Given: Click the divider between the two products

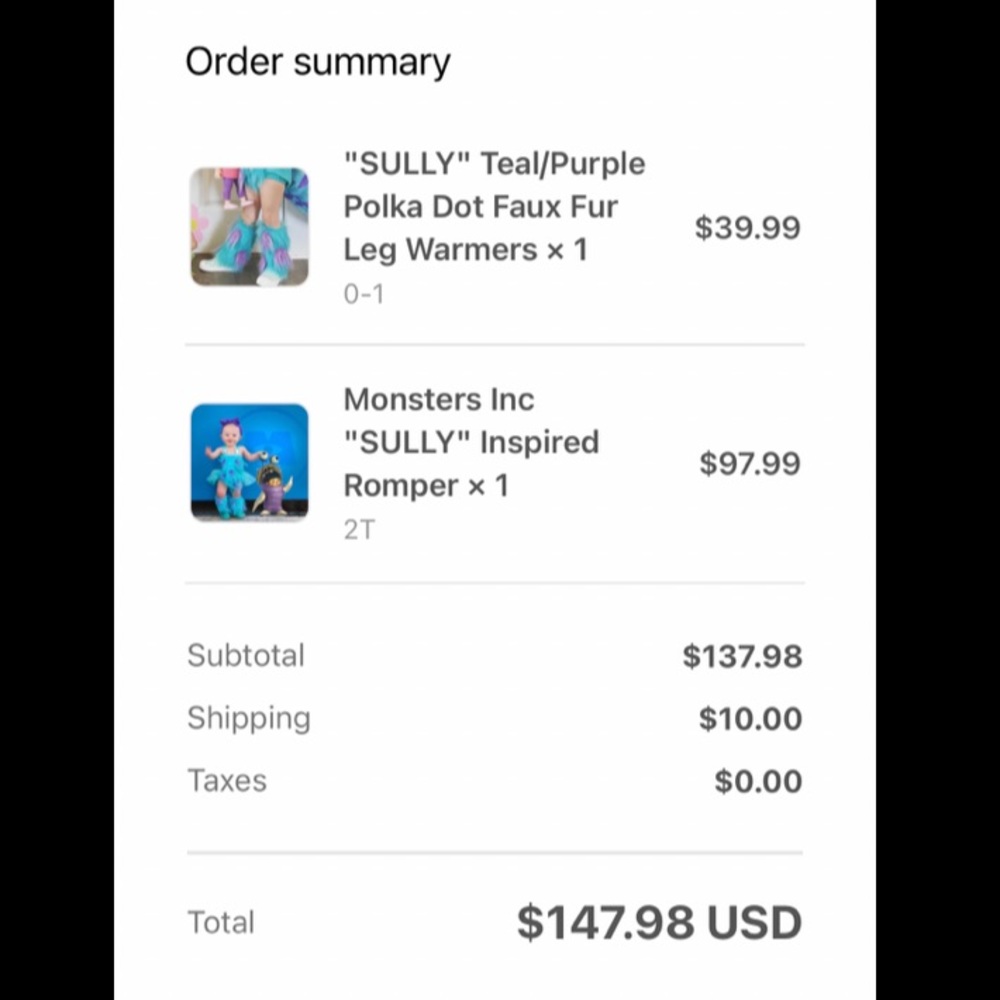Looking at the screenshot, I should click(494, 345).
